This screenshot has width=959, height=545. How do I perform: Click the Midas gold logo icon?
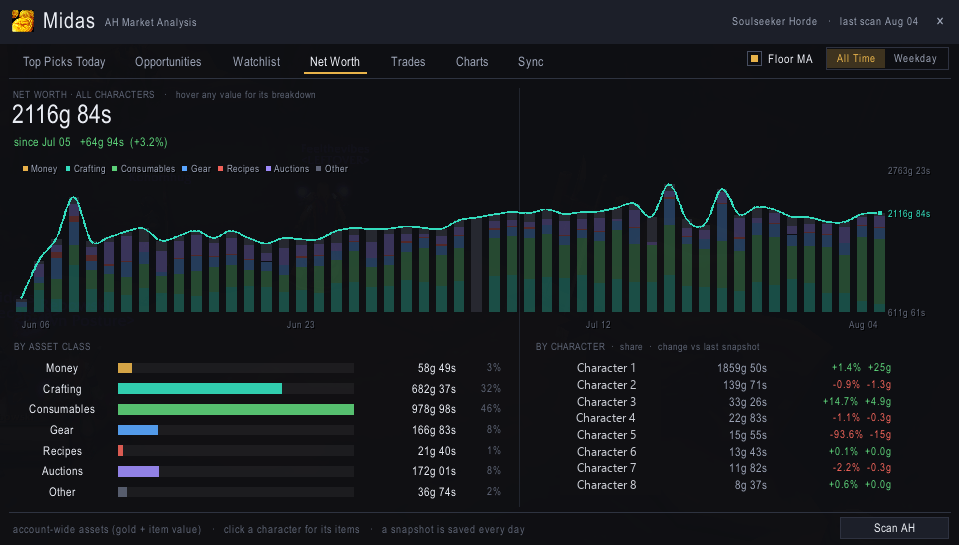click(x=23, y=21)
